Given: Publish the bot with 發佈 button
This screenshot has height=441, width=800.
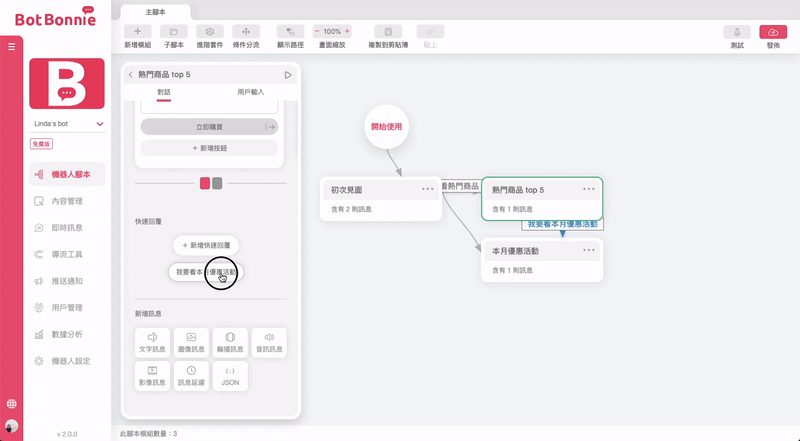Looking at the screenshot, I should [x=773, y=32].
